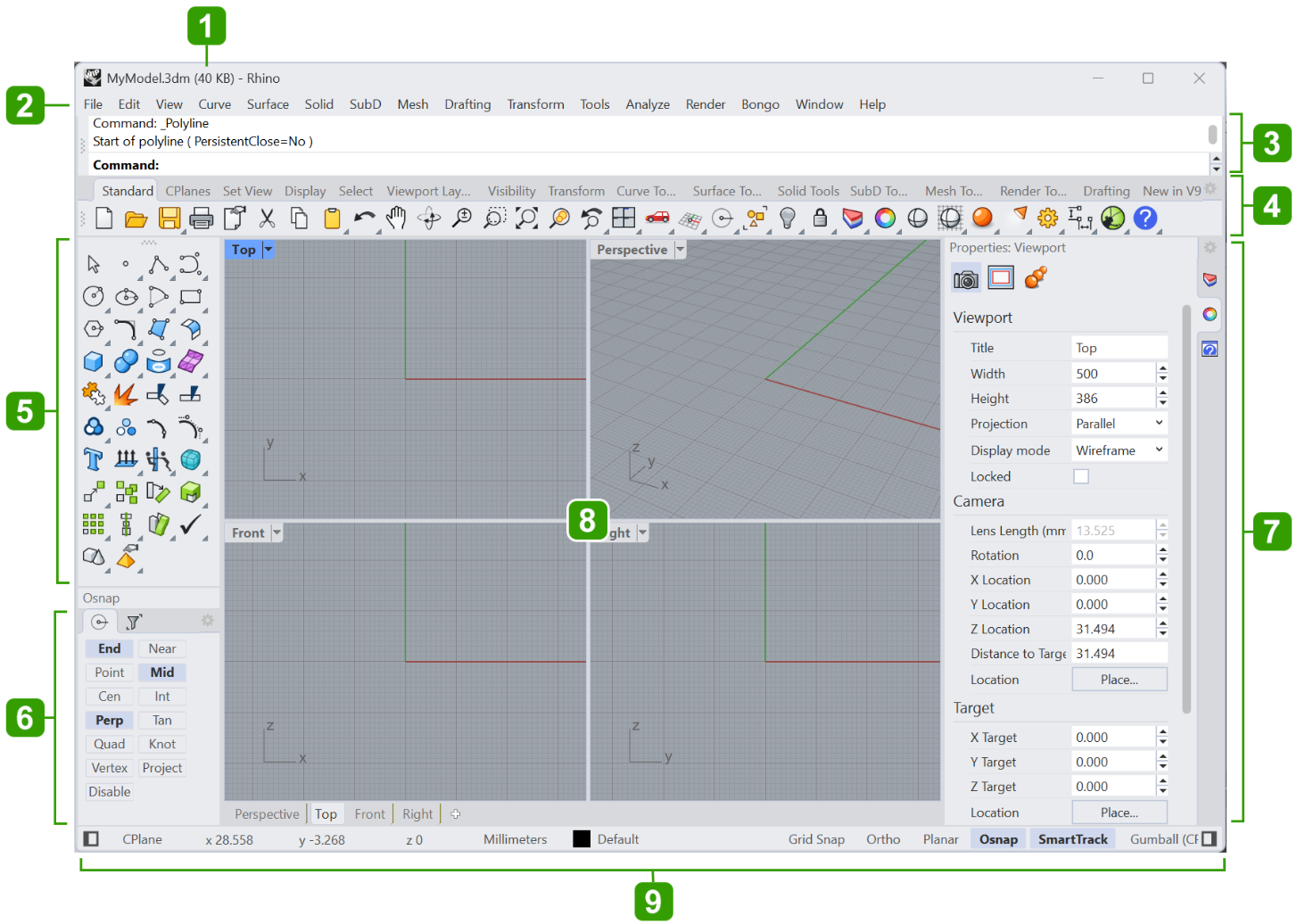The height and width of the screenshot is (924, 1297).
Task: Open the Surface menu
Action: point(268,104)
